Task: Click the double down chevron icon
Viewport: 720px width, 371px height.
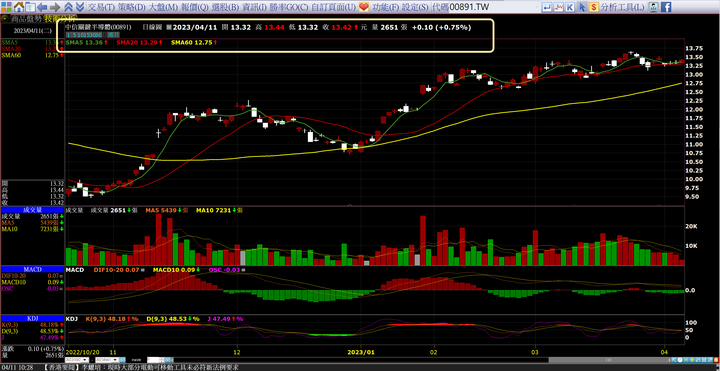Action: (x=79, y=7)
